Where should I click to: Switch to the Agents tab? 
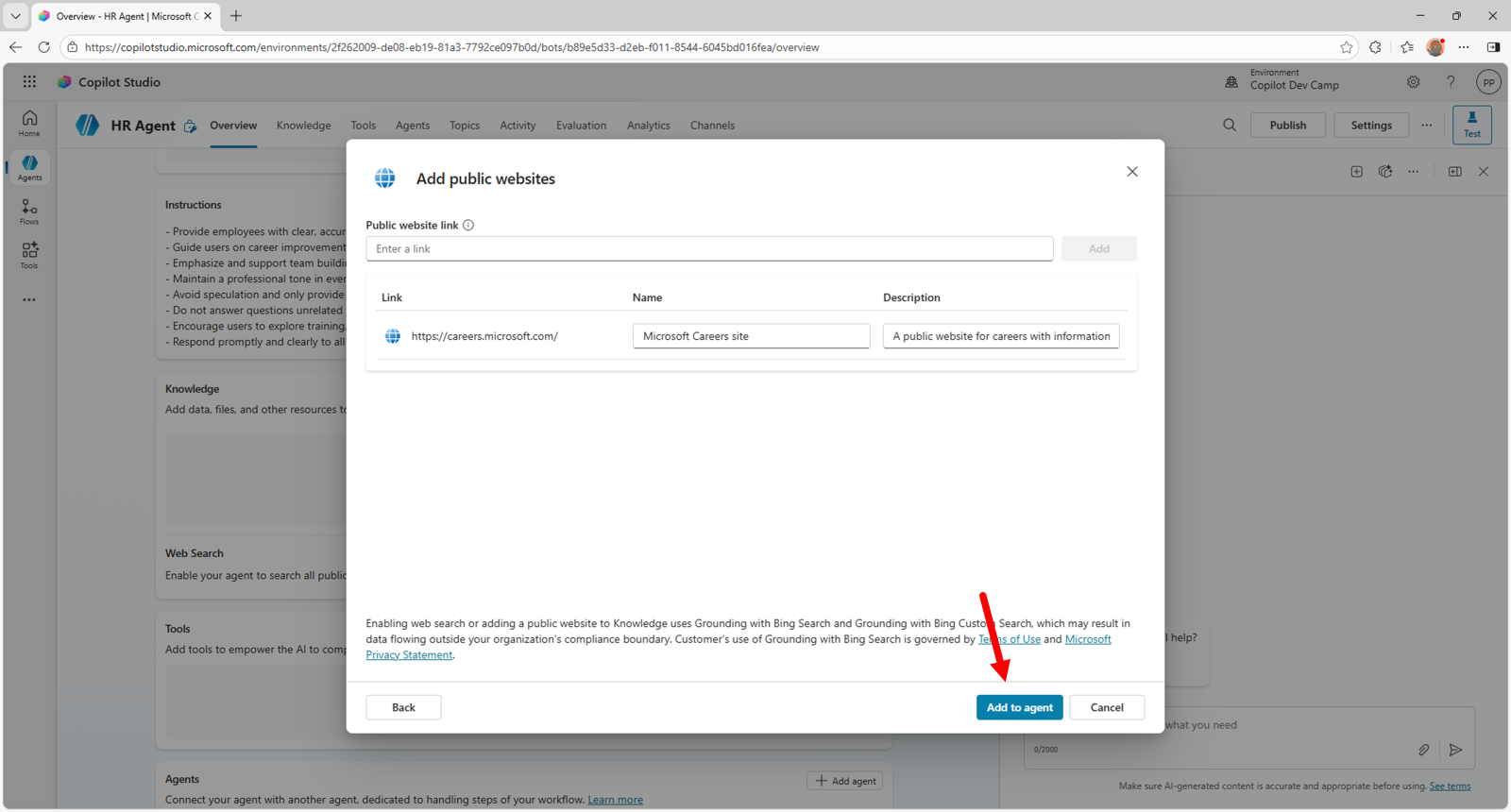[413, 126]
